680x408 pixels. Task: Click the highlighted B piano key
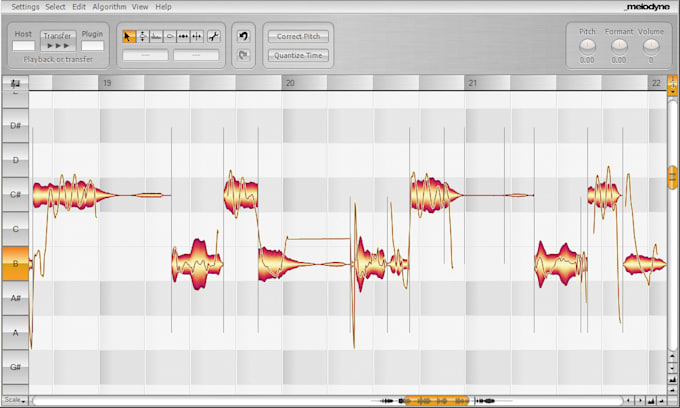[x=15, y=264]
